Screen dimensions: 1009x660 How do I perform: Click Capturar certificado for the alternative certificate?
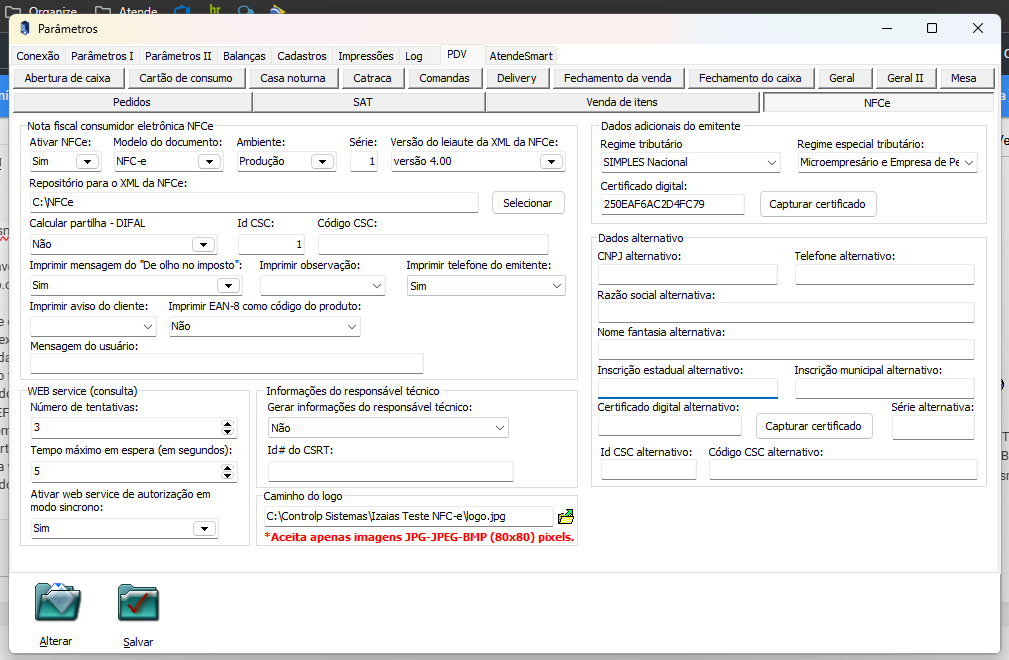point(813,426)
